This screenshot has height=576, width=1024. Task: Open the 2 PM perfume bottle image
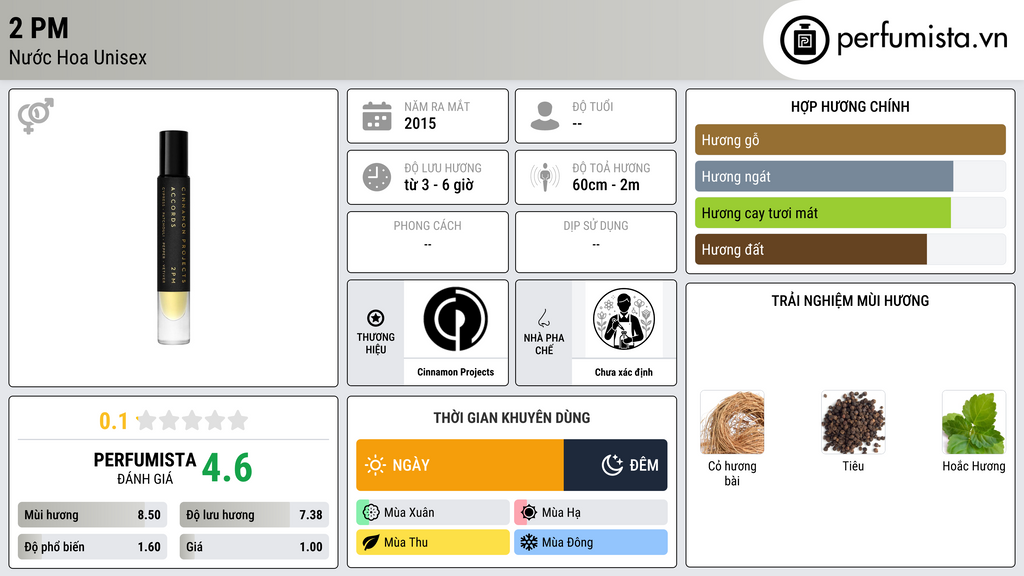[174, 238]
